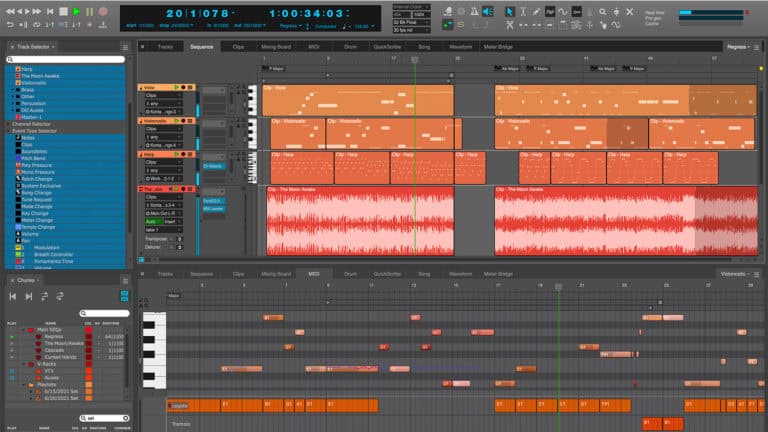Click the fast forward double-arrow button
768x432 pixels.
[36, 11]
